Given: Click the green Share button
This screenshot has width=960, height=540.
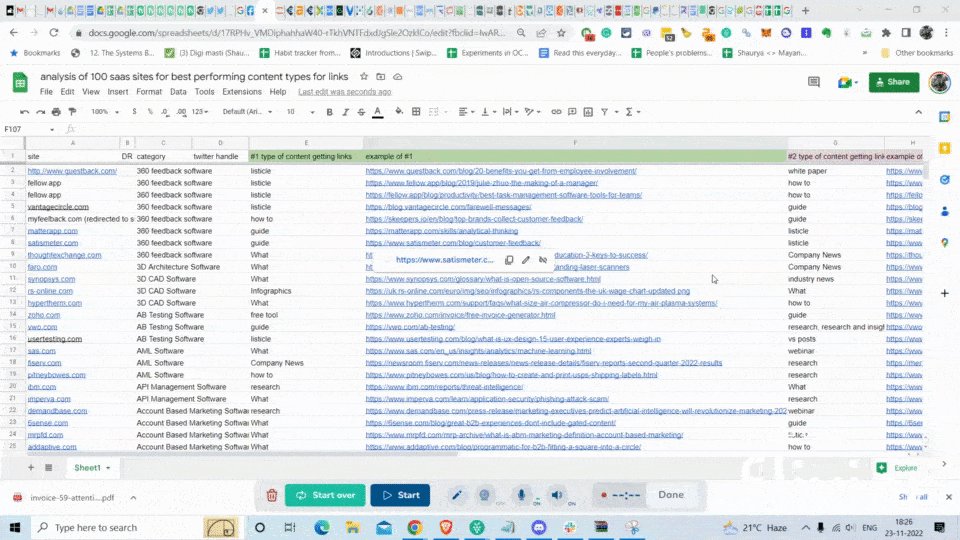Looking at the screenshot, I should [894, 82].
